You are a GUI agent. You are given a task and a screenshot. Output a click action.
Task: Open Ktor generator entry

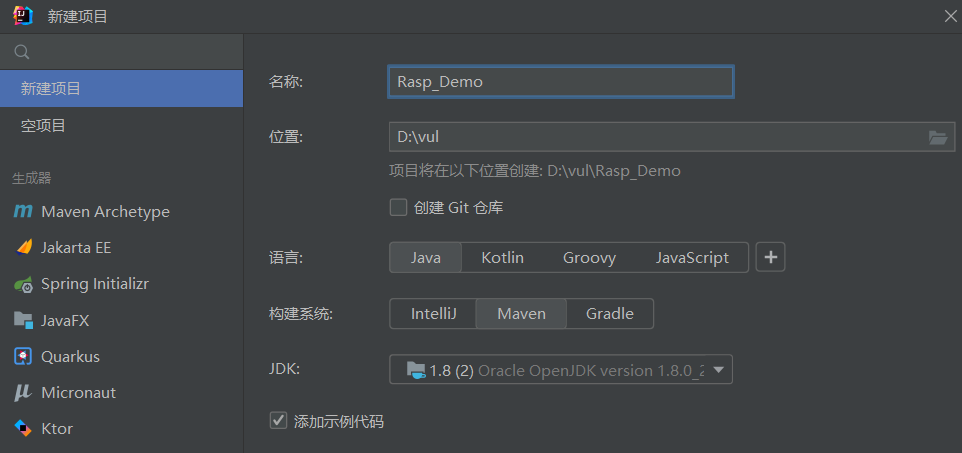tap(121, 428)
